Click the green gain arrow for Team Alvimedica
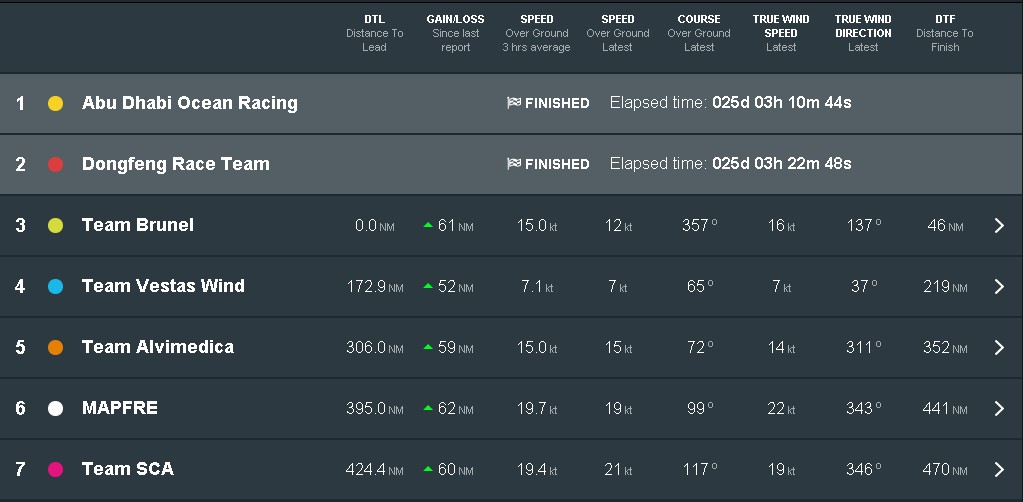 click(428, 347)
